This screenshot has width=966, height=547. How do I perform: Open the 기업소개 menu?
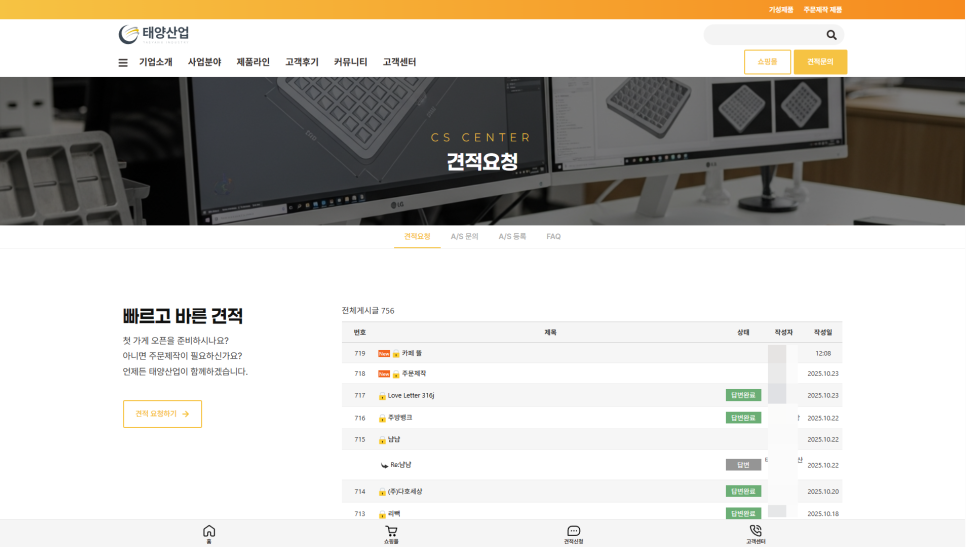point(155,62)
